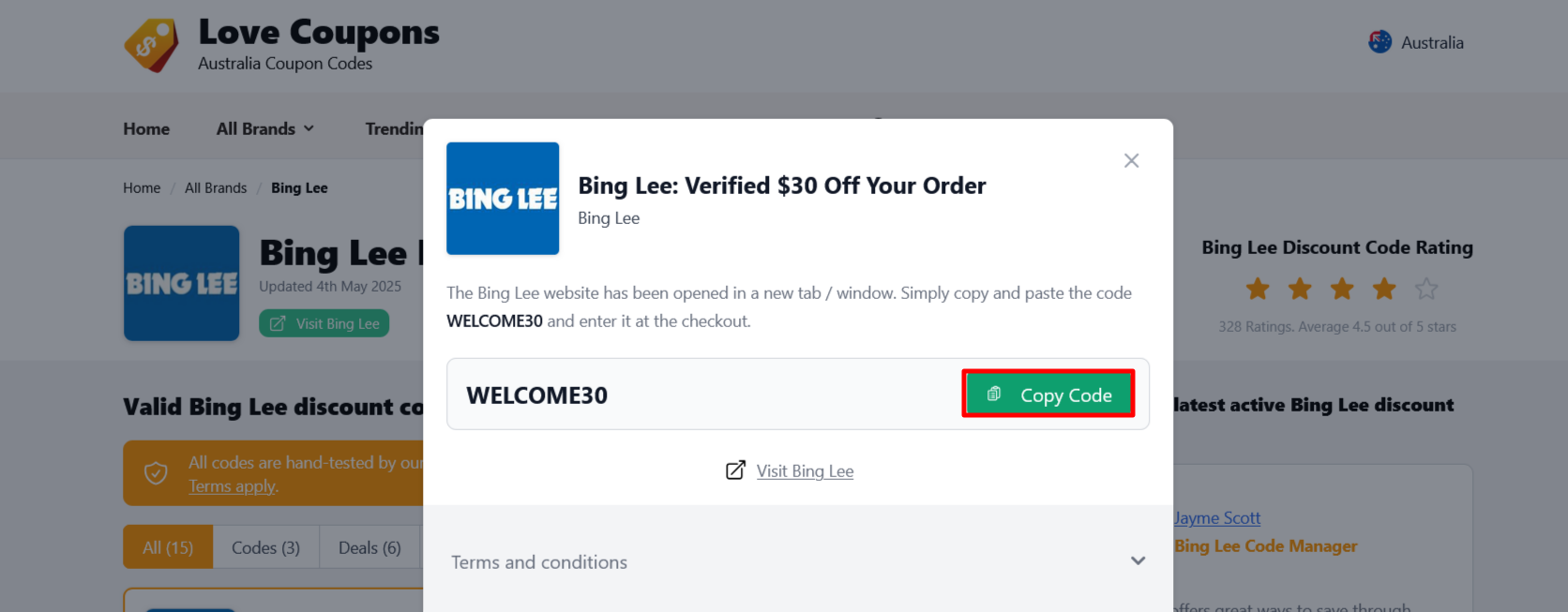Click the WELCOME30 code field
This screenshot has height=612, width=1568.
(536, 394)
